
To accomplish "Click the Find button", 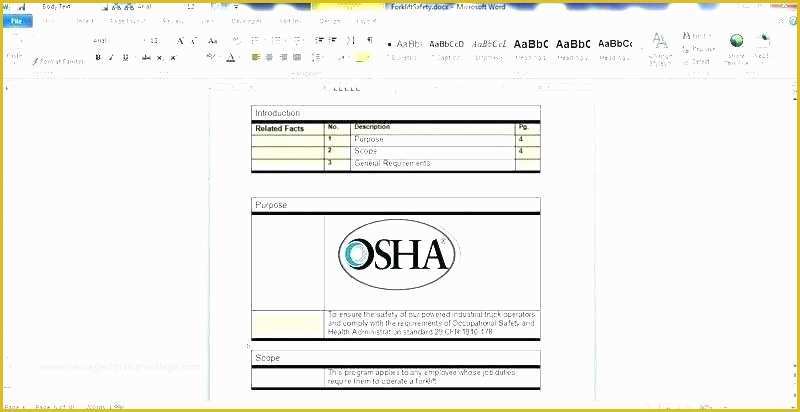I will pyautogui.click(x=697, y=36).
